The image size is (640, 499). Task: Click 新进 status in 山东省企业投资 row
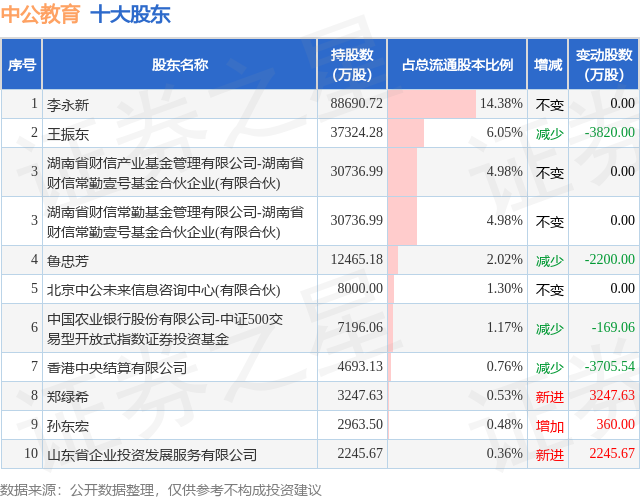click(549, 455)
